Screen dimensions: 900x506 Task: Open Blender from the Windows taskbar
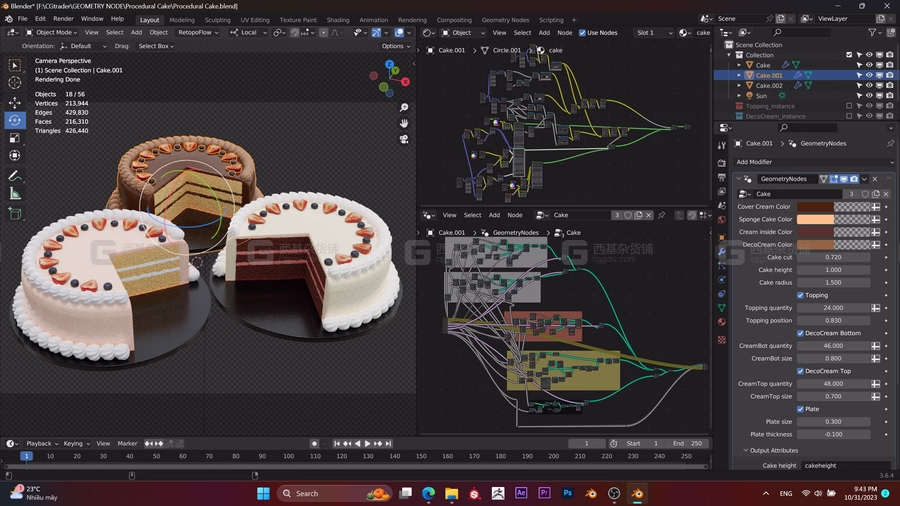pos(637,493)
